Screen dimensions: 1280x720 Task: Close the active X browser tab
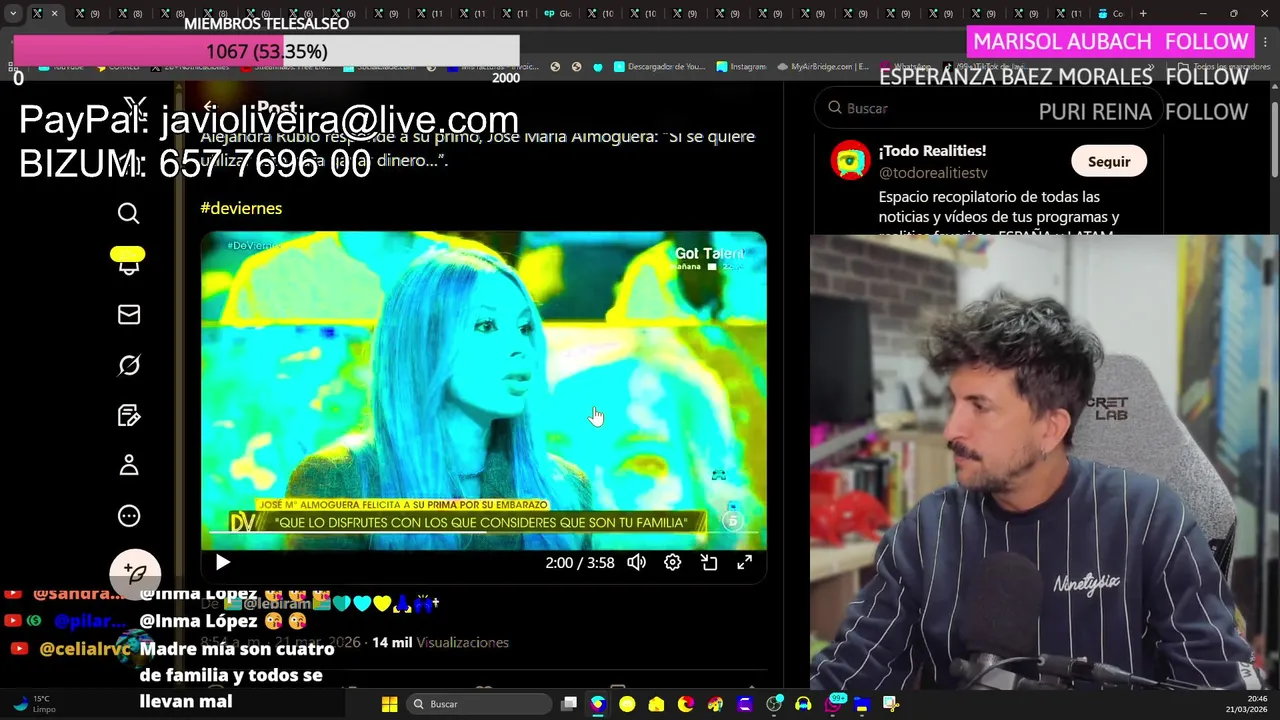54,13
